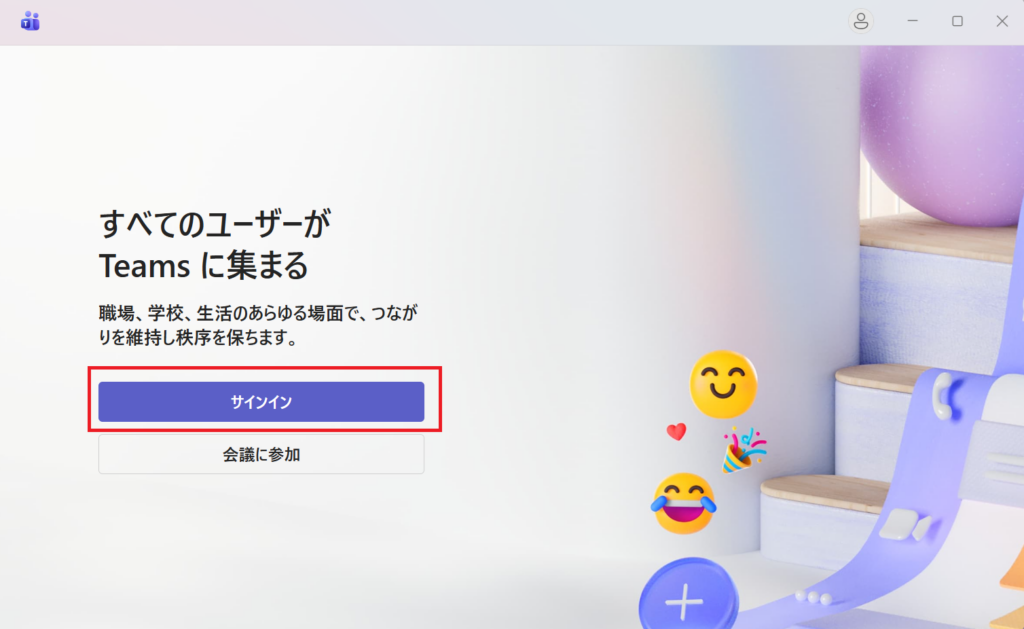Click the red heart emoji
This screenshot has height=629, width=1024.
tap(677, 432)
